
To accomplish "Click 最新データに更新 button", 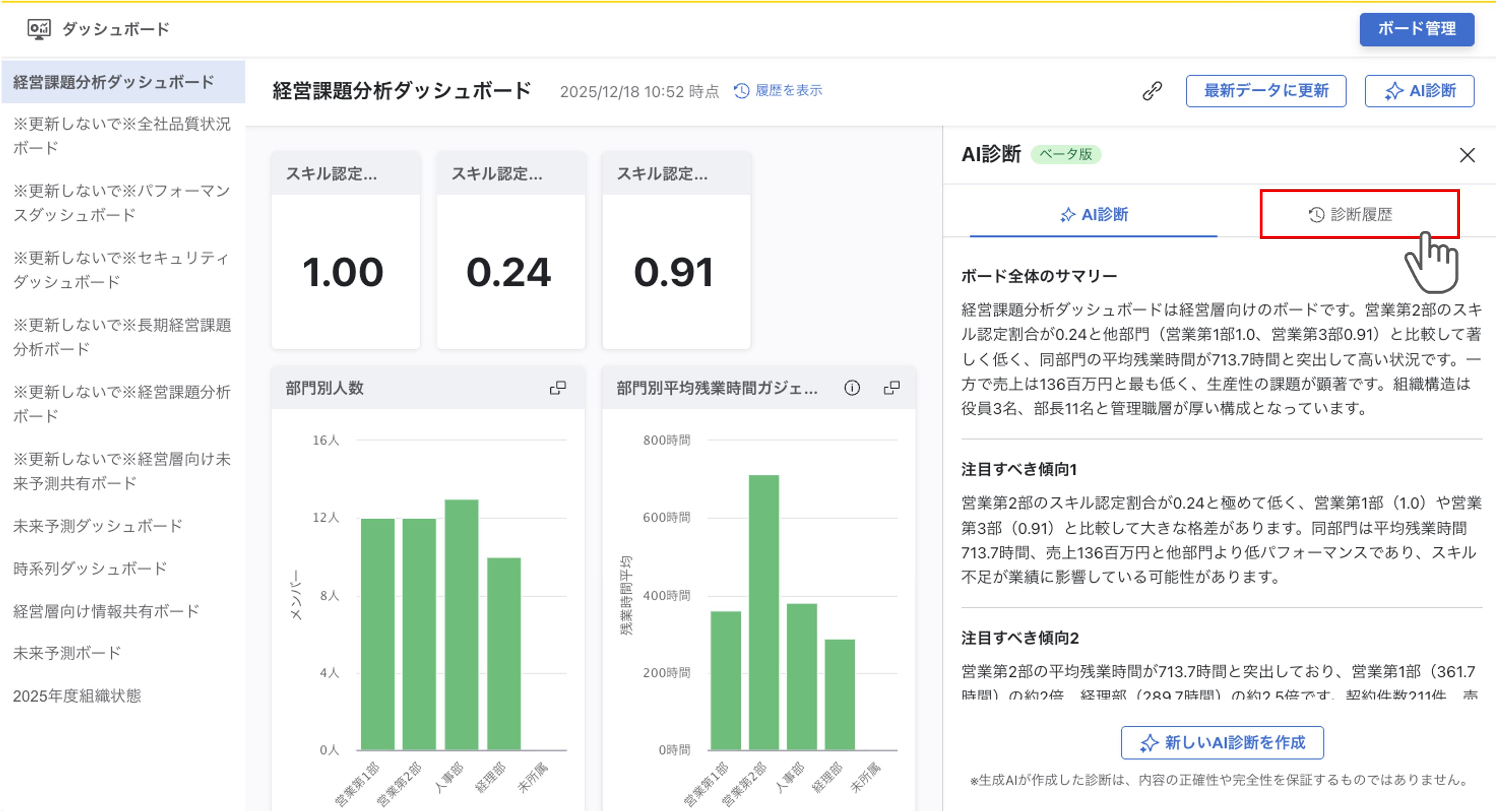I will coord(1265,91).
